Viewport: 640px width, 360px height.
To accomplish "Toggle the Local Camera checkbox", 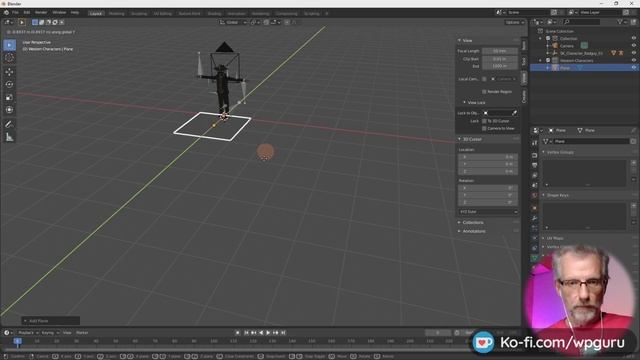I will pyautogui.click(x=484, y=79).
